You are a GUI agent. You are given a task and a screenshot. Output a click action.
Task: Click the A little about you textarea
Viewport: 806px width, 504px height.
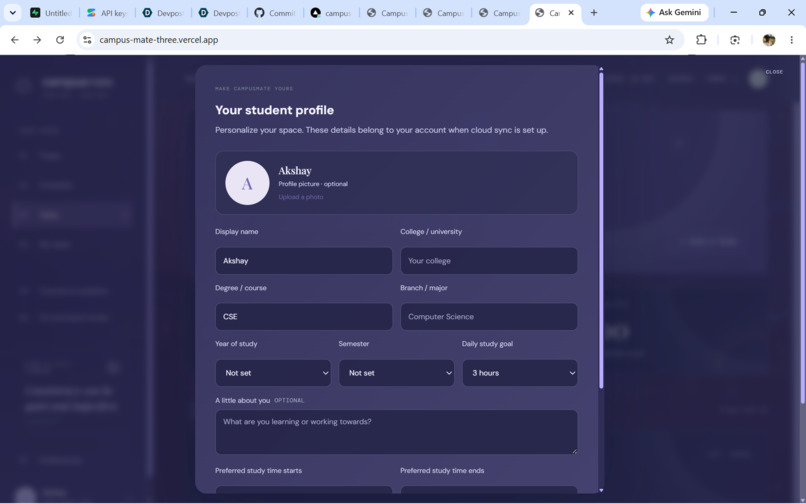pyautogui.click(x=396, y=432)
